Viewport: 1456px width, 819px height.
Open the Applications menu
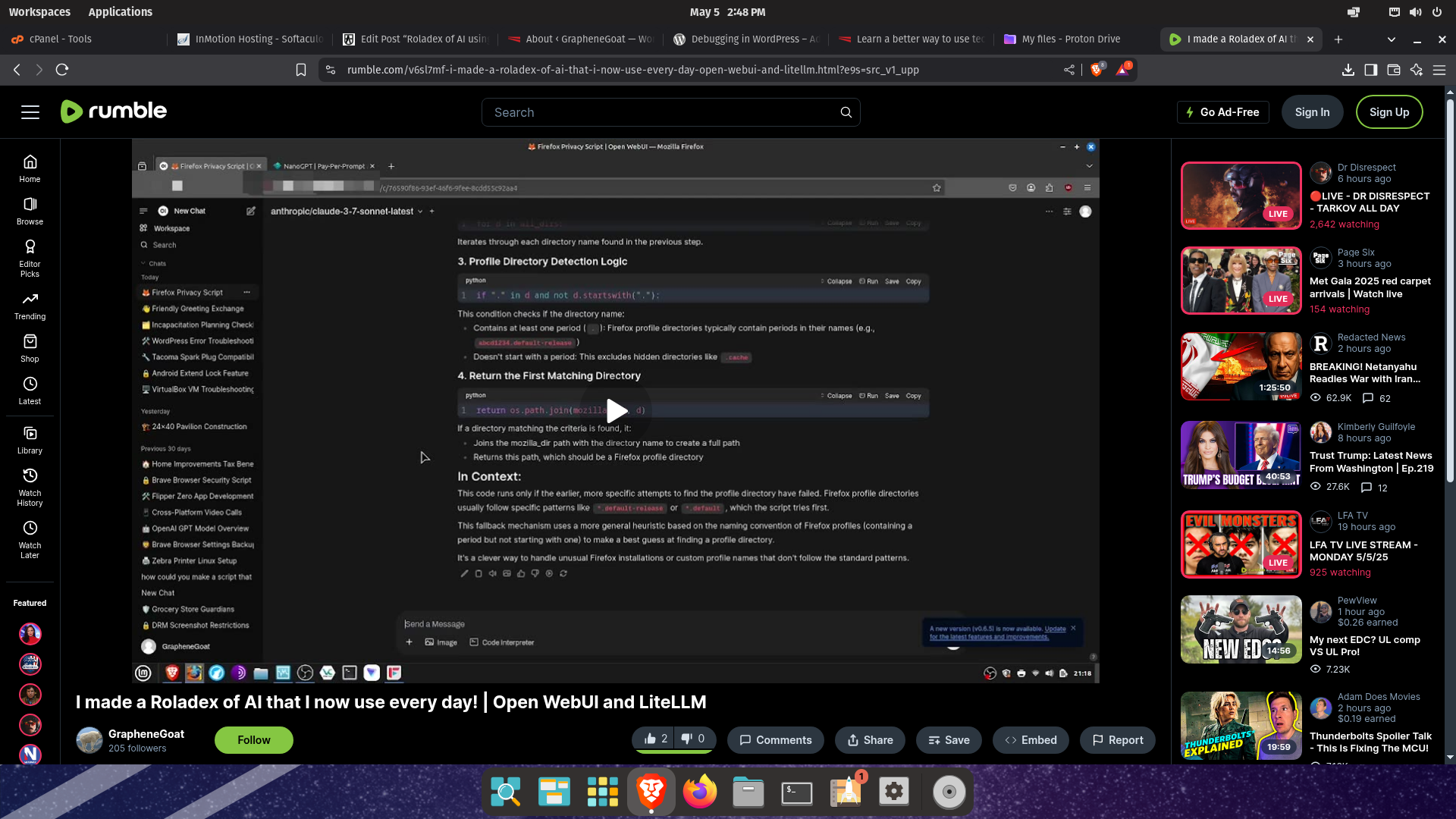tap(120, 12)
